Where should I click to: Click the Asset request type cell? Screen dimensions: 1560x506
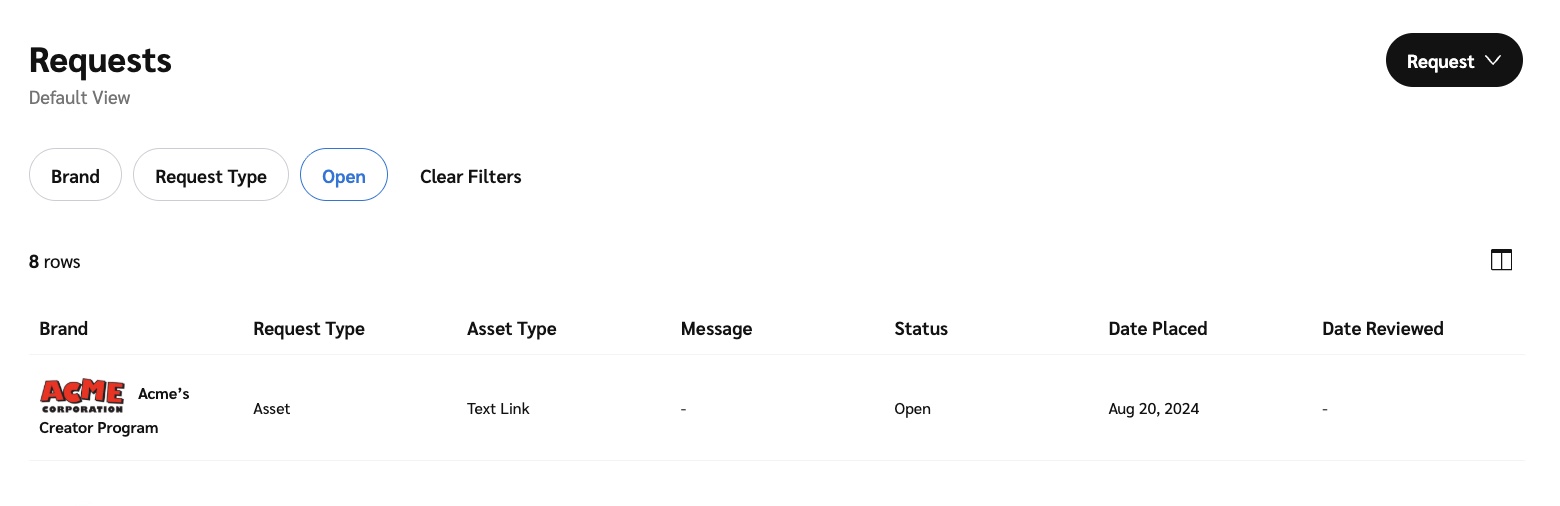[271, 408]
